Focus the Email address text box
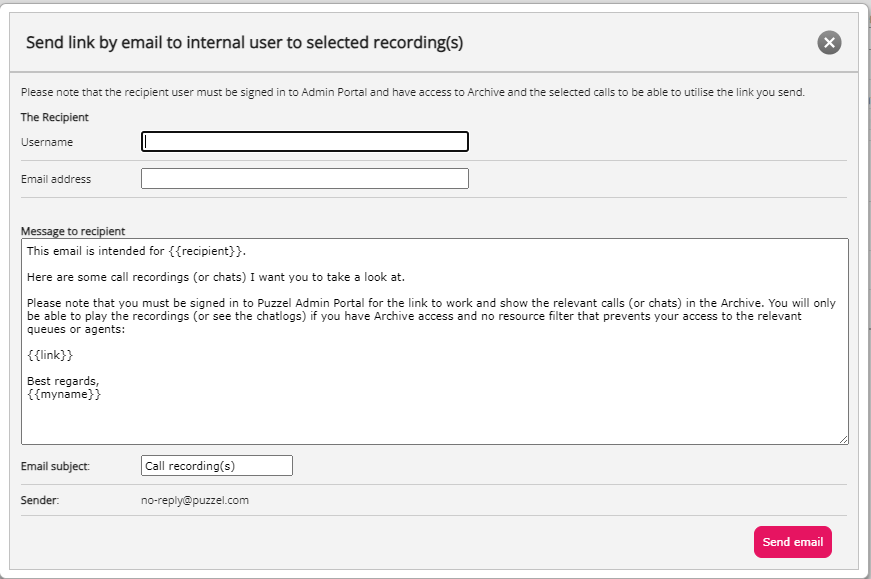Screen dimensions: 871x579 tap(304, 179)
